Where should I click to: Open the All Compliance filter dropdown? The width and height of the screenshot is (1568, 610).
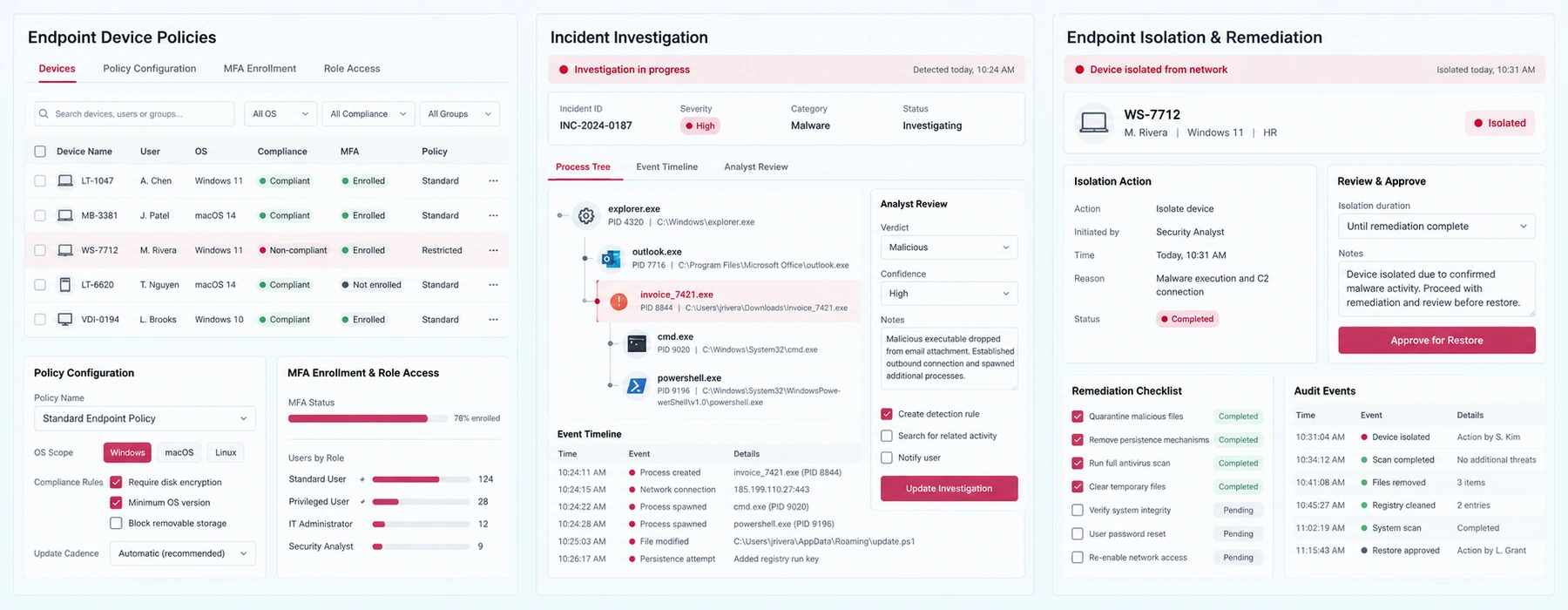(x=368, y=114)
